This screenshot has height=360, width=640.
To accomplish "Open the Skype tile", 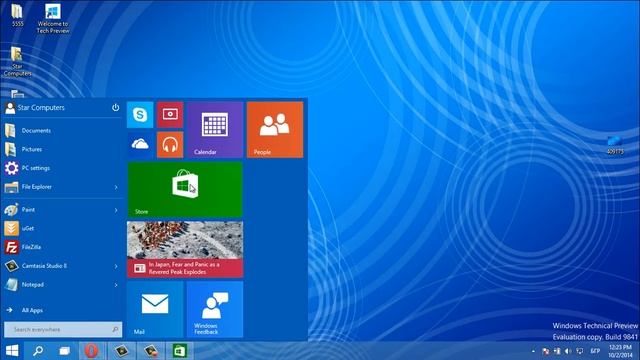I will pos(140,115).
